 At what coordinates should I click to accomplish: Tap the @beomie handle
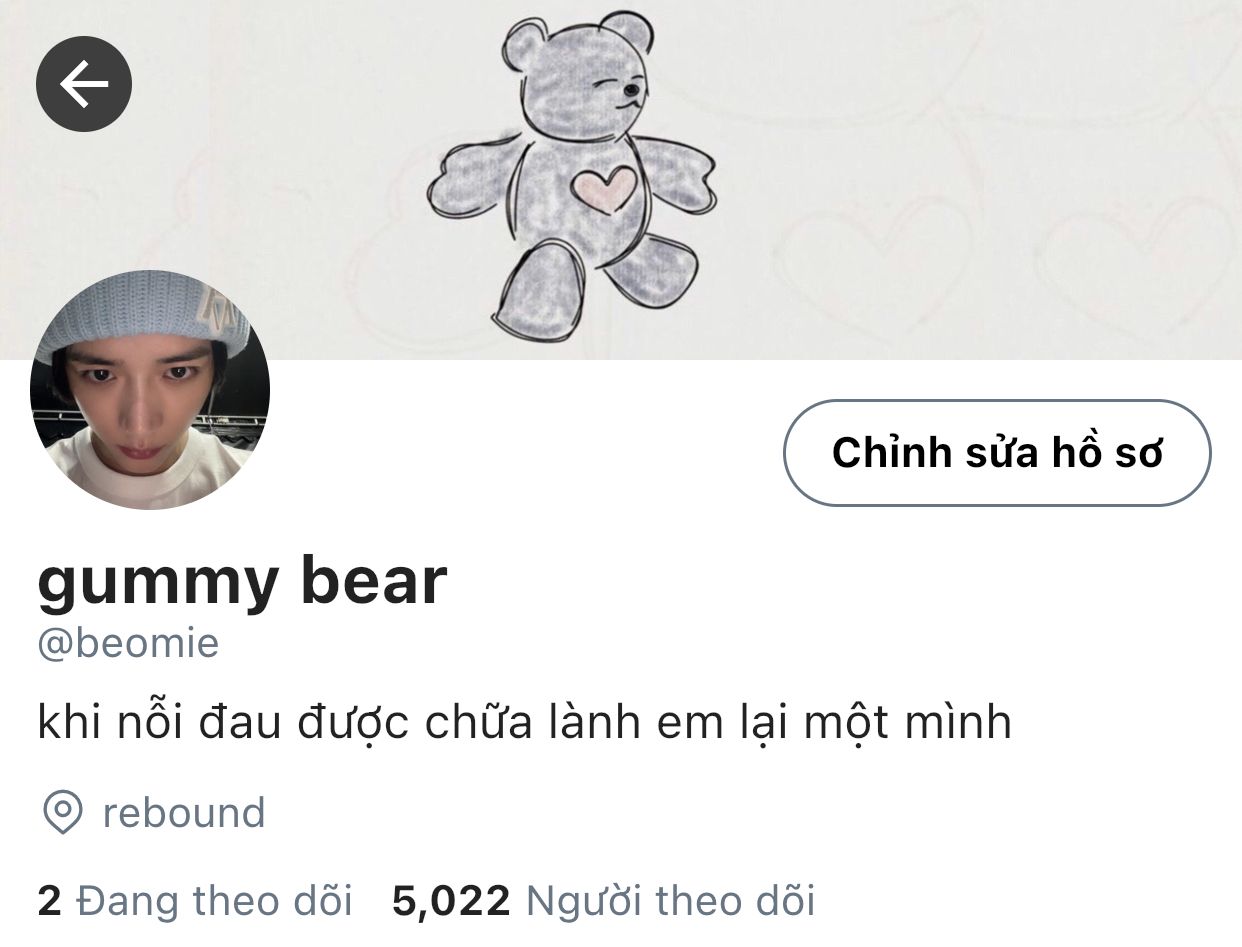pyautogui.click(x=128, y=643)
